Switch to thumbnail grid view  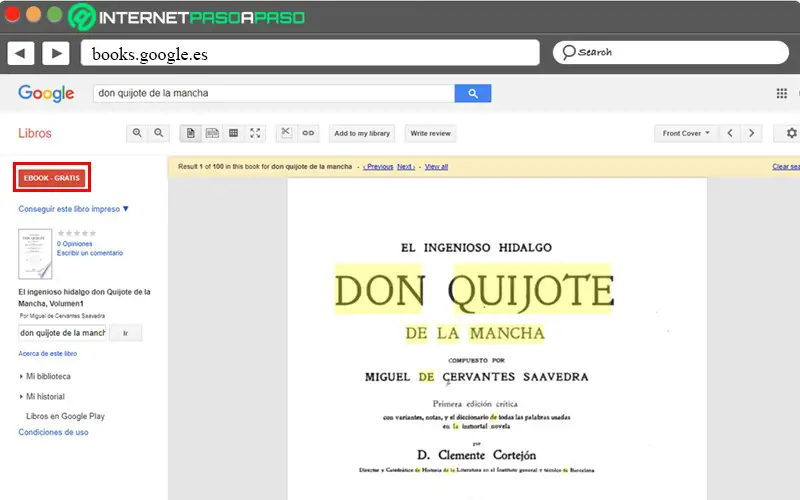(234, 133)
